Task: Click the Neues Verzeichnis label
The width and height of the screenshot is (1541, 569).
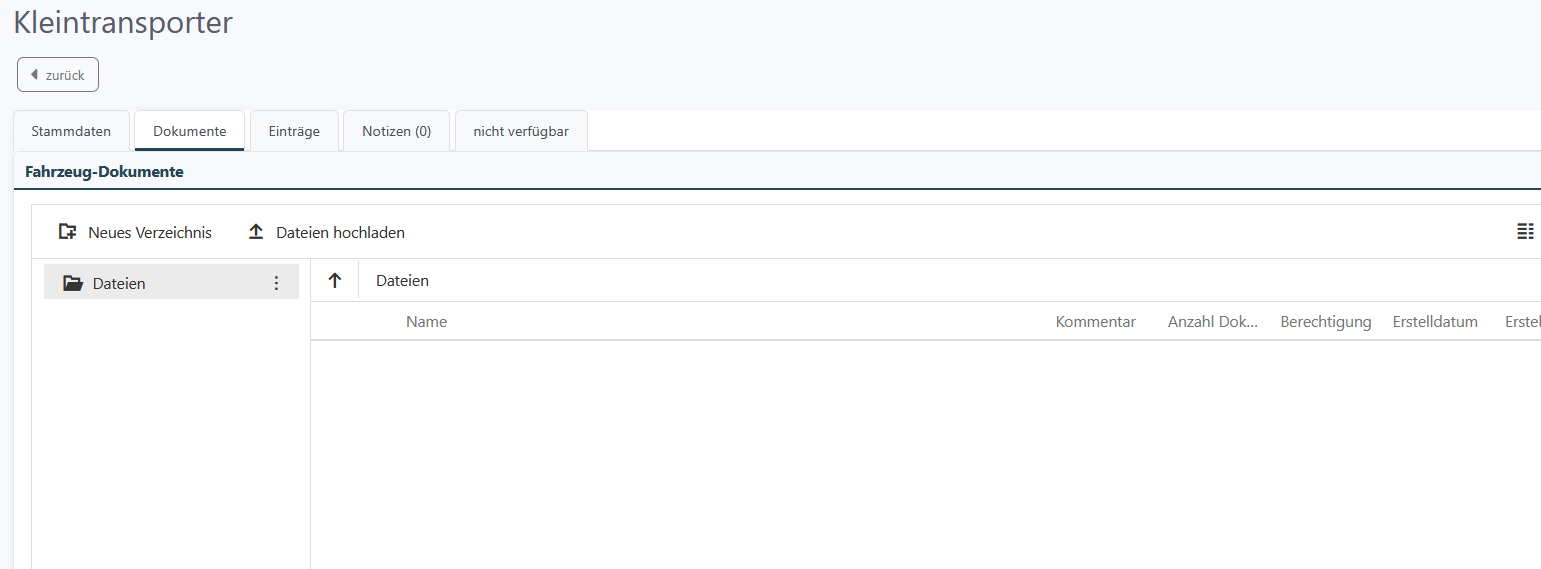Action: click(150, 233)
